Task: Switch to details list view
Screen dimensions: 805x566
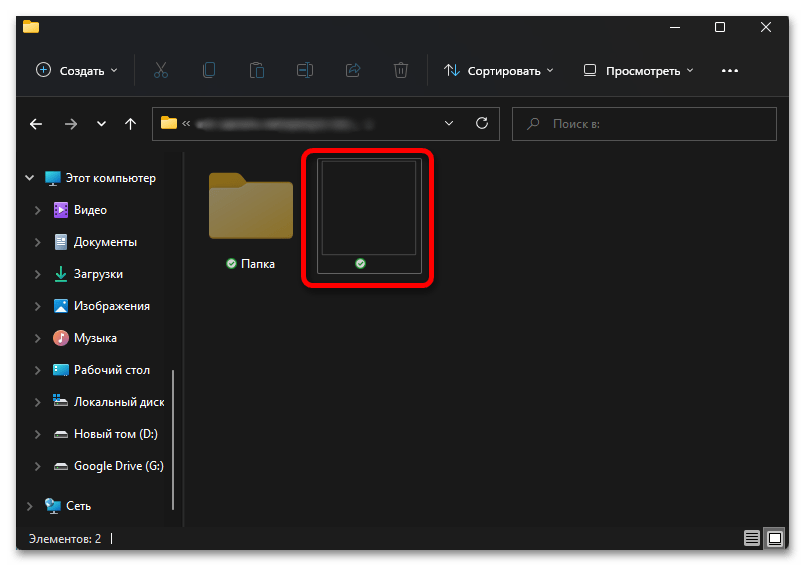Action: coord(752,539)
